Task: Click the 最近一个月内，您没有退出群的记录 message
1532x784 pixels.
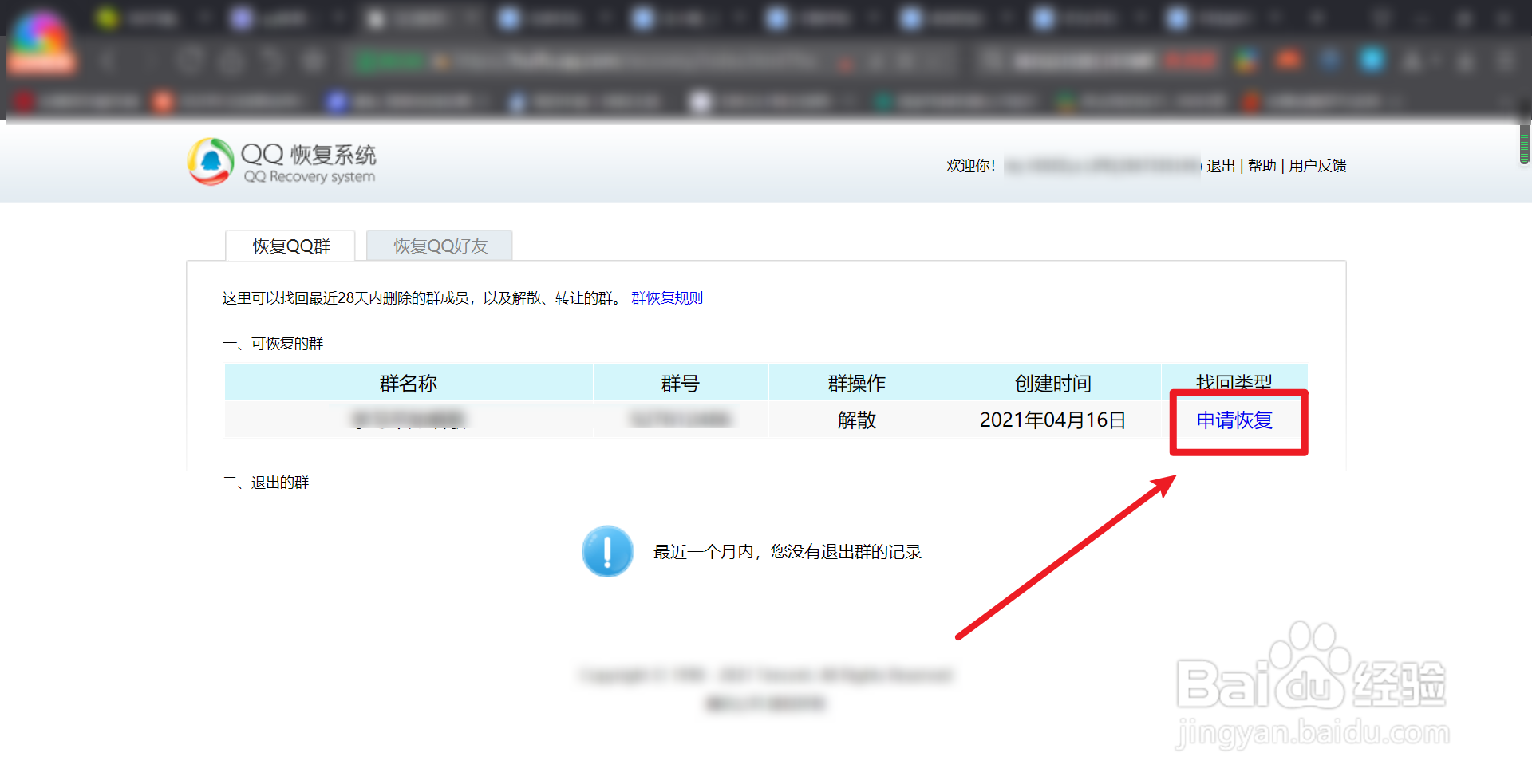Action: click(x=788, y=552)
